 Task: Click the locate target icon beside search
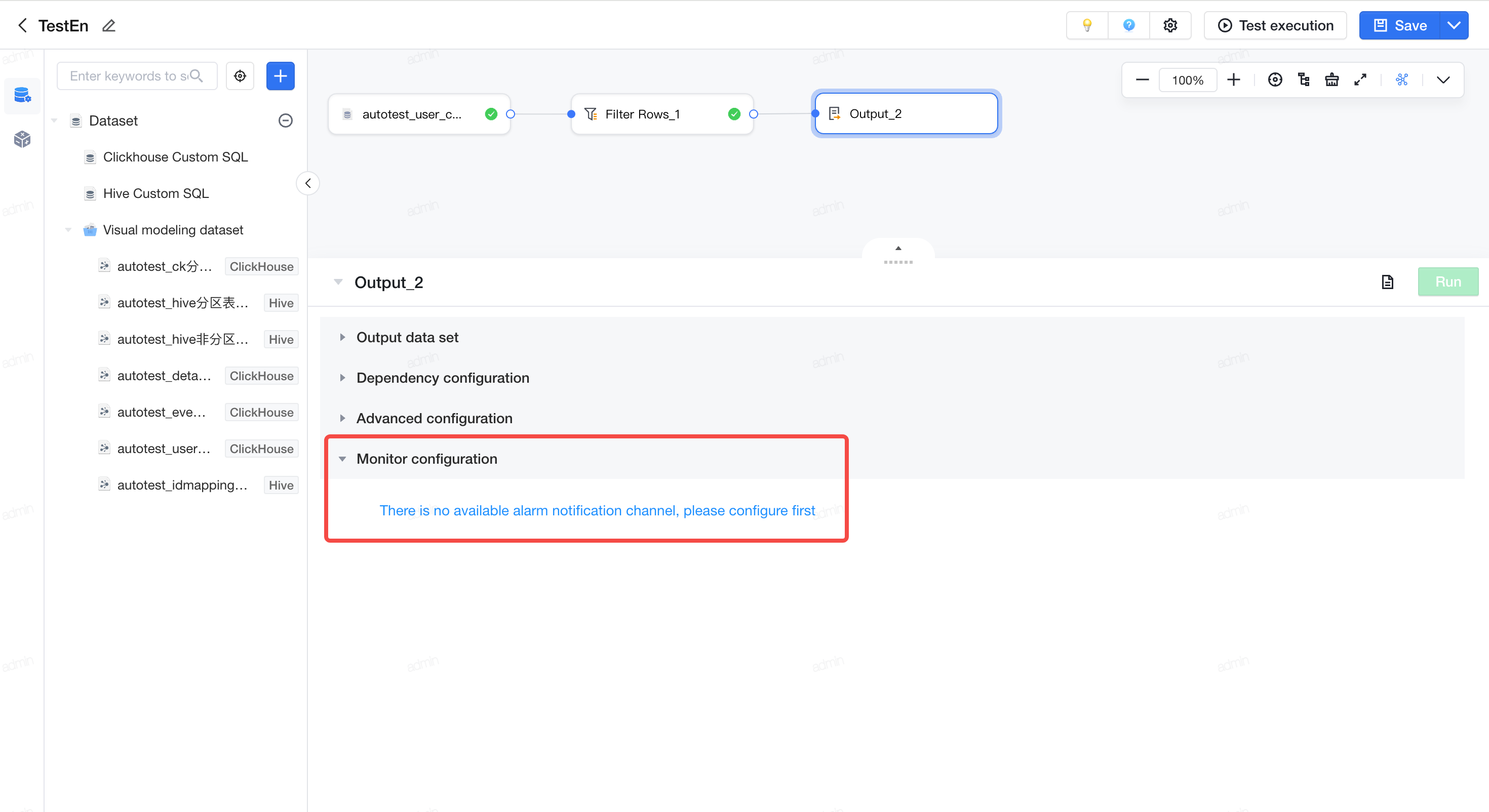240,76
